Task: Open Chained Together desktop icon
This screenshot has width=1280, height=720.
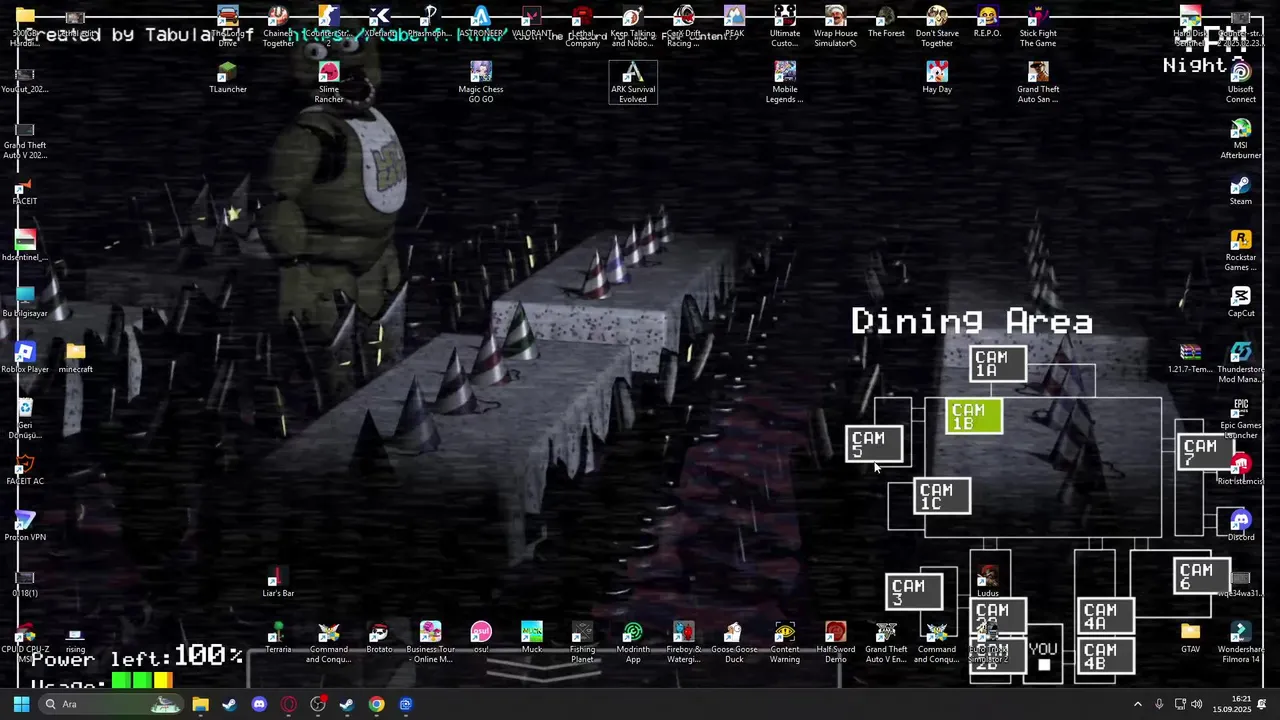Action: click(x=278, y=26)
